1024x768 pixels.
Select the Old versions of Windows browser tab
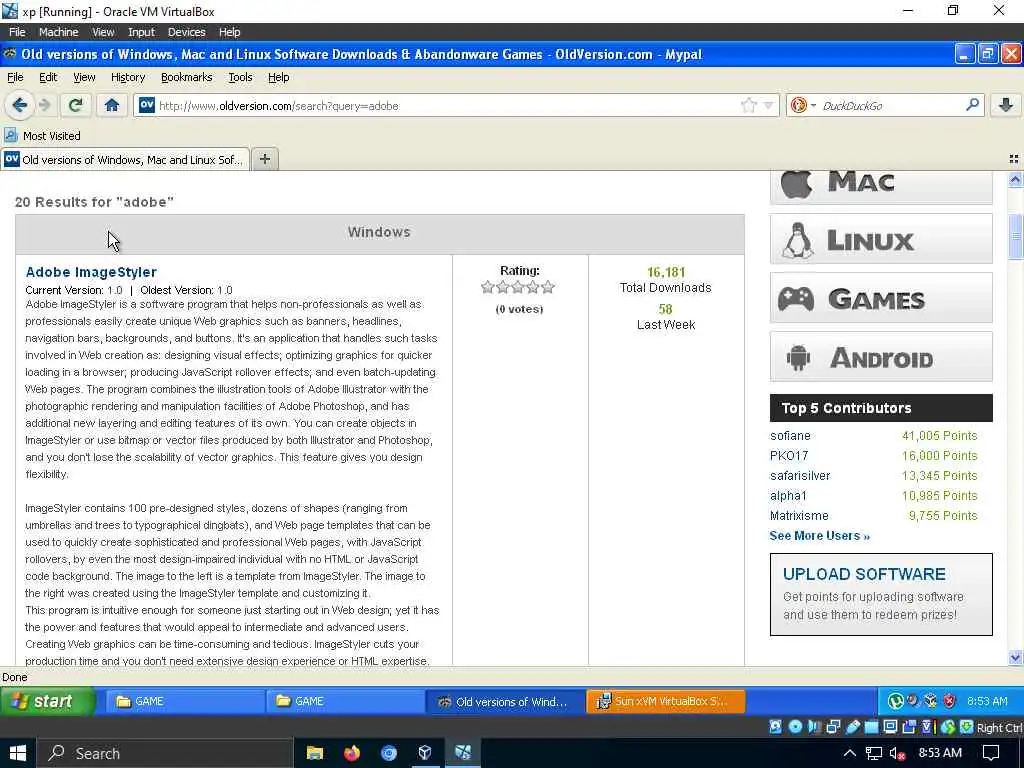click(x=125, y=159)
